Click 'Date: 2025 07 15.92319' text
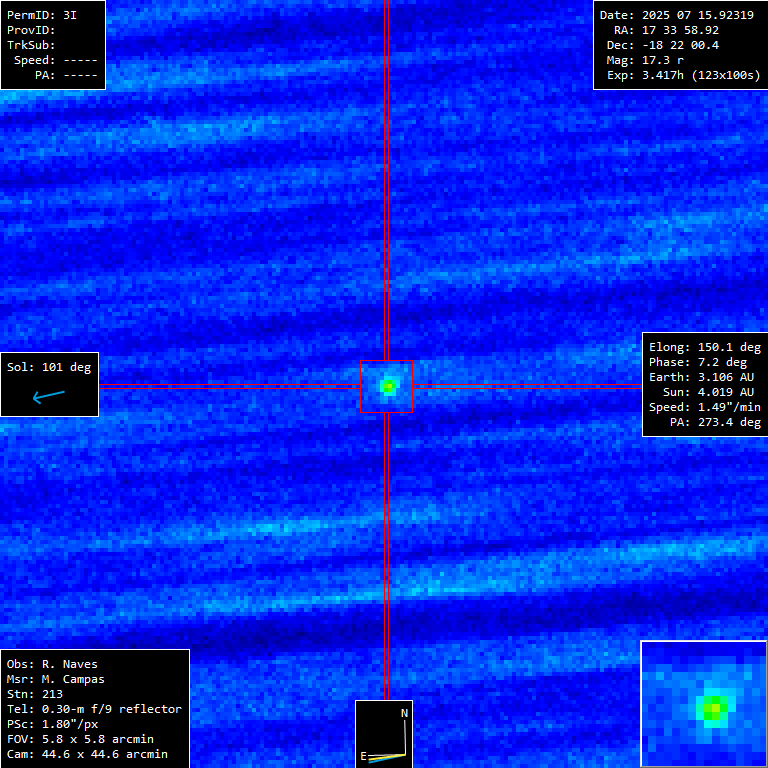768x768 pixels. click(676, 15)
